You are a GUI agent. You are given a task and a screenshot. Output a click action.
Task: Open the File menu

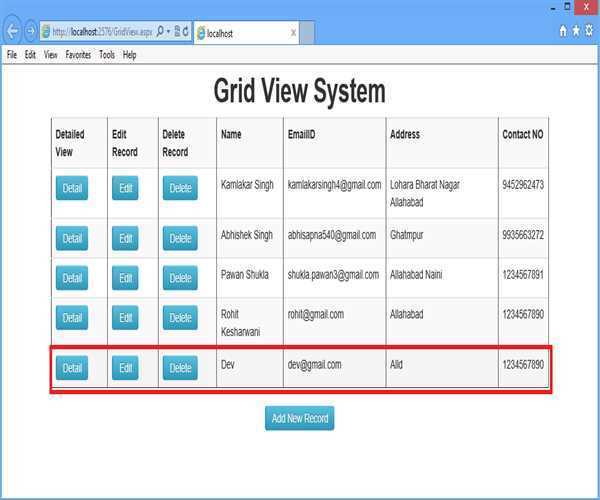(12, 55)
